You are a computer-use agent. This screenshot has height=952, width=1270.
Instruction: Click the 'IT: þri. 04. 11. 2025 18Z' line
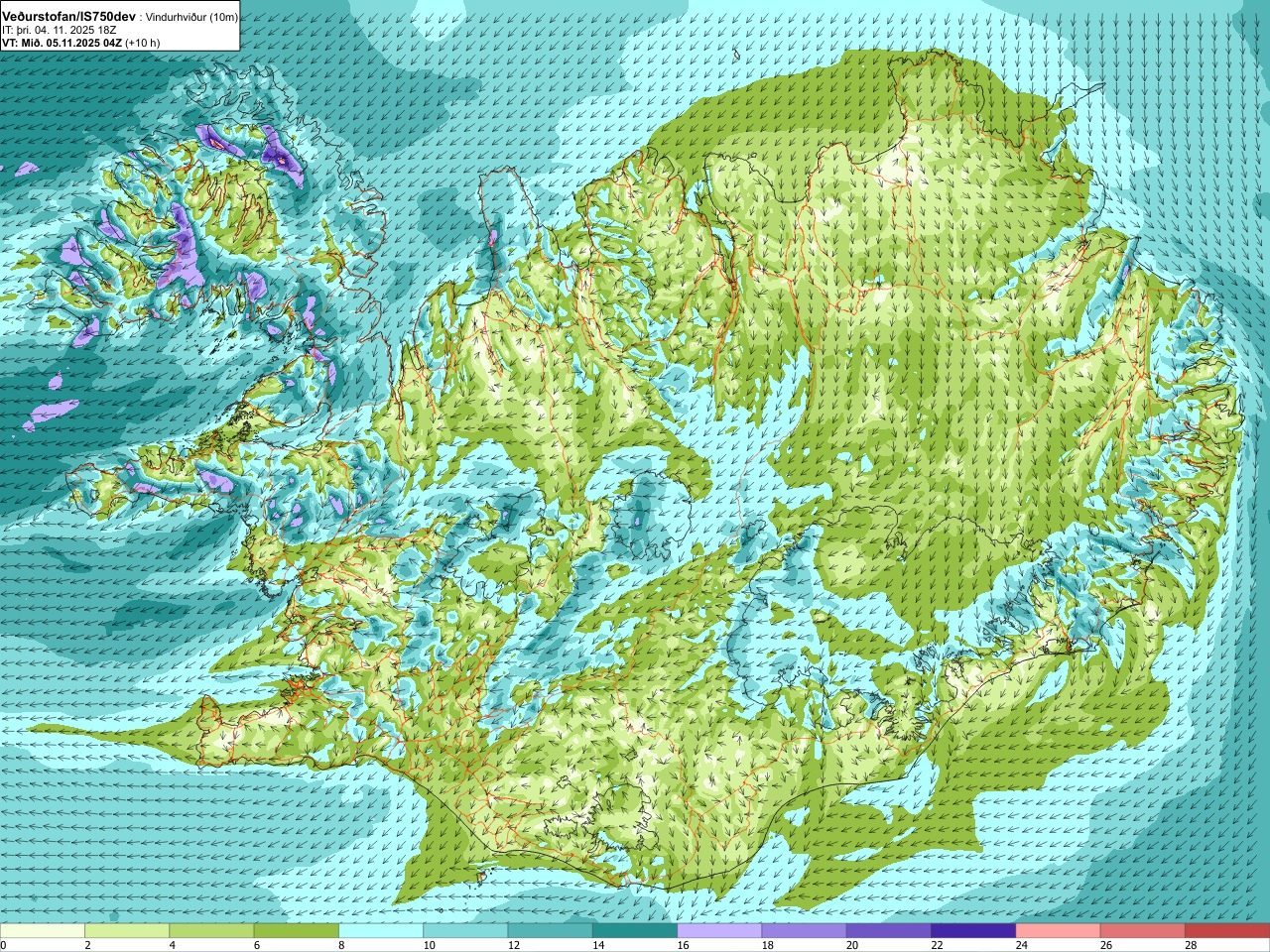[x=60, y=31]
